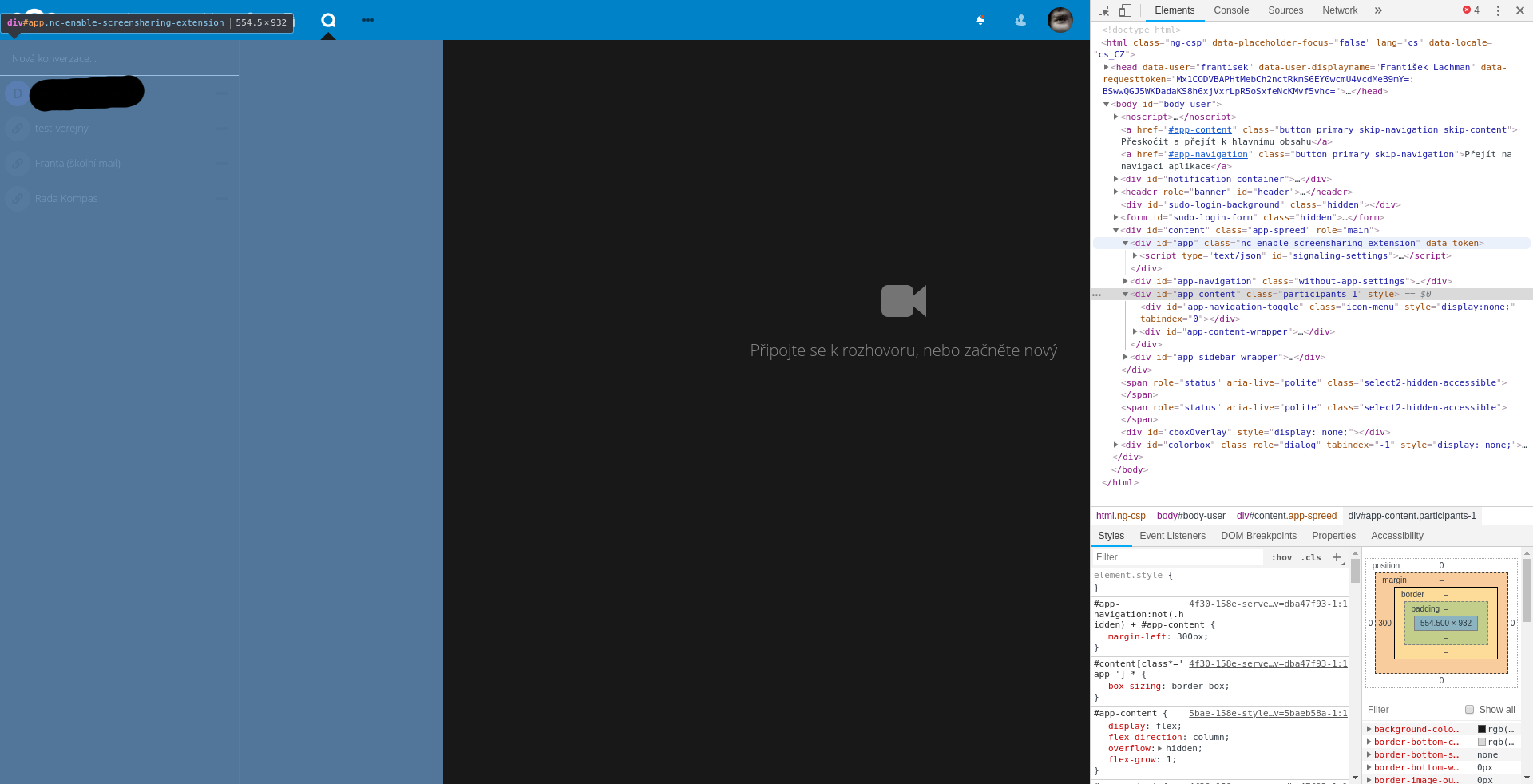
Task: Click the link icon beside test-verejny
Action: (18, 129)
